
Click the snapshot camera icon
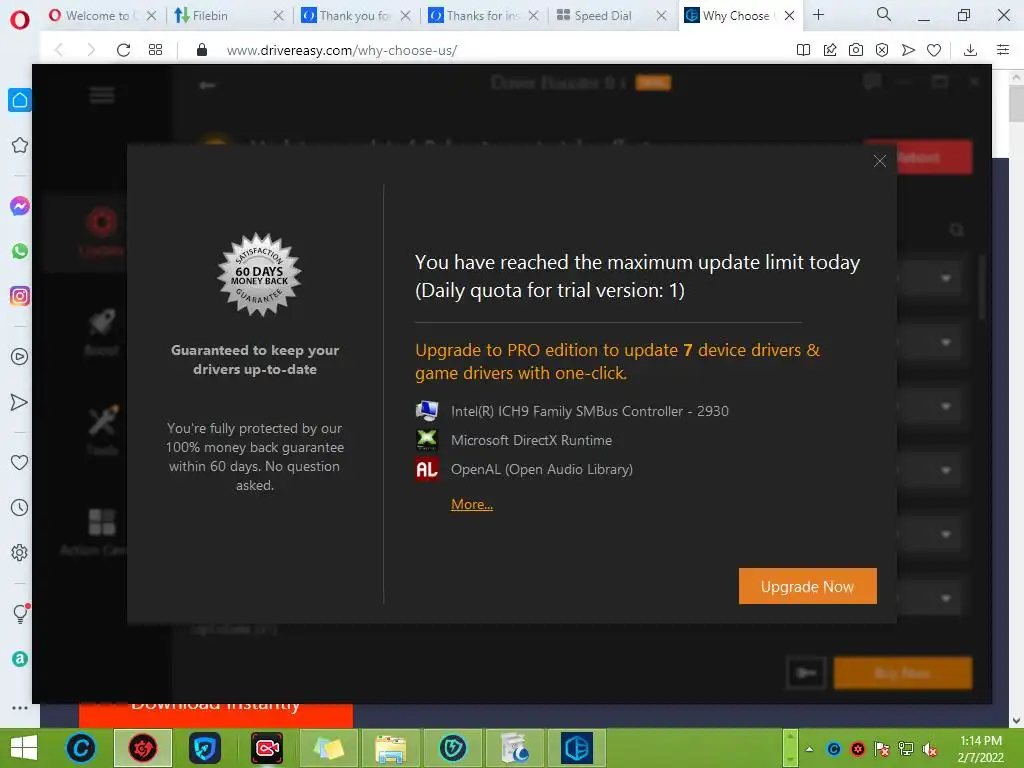856,50
